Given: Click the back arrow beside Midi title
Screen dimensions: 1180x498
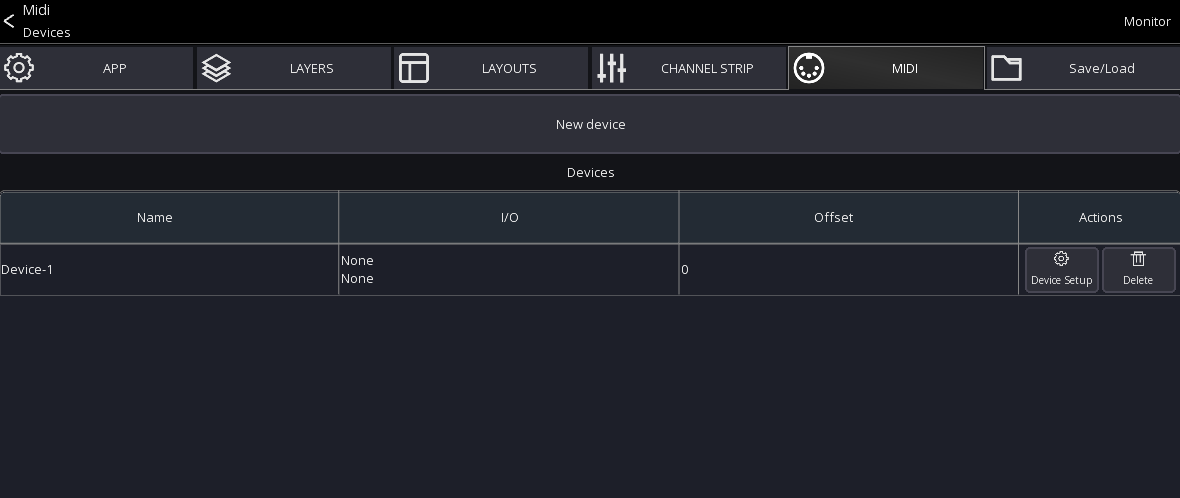Looking at the screenshot, I should [x=9, y=21].
